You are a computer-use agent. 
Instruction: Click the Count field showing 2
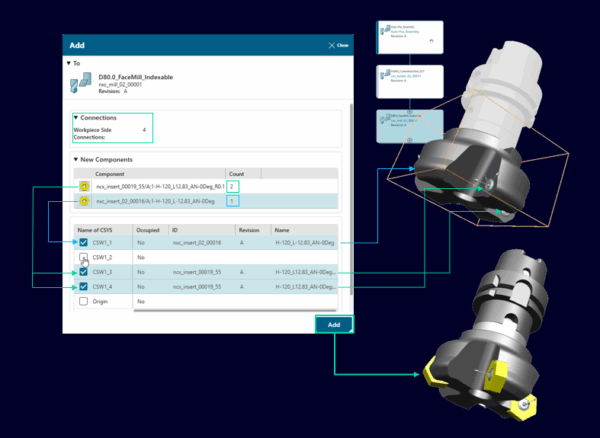(233, 186)
